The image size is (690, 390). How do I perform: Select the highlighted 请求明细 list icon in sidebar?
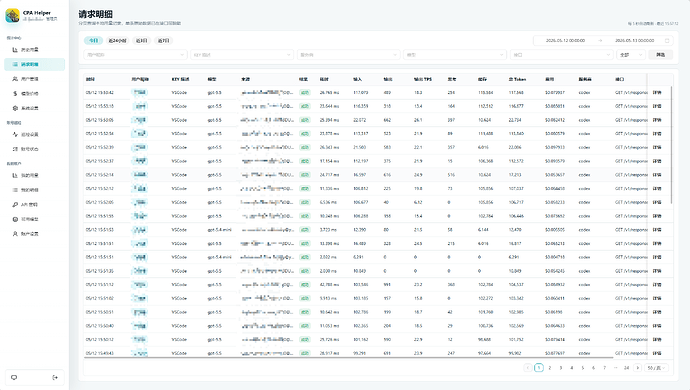pyautogui.click(x=15, y=64)
